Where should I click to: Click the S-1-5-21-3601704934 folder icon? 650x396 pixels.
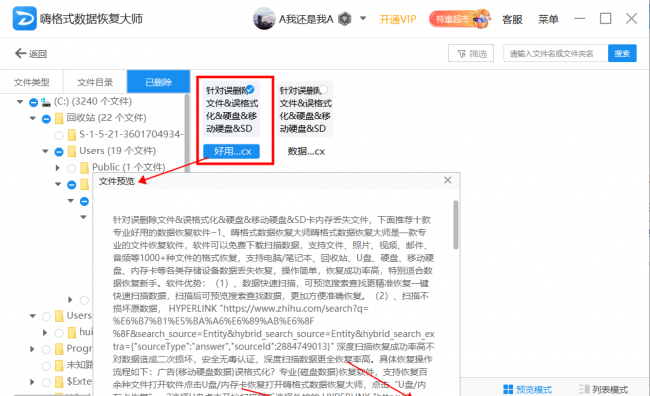pyautogui.click(x=72, y=135)
